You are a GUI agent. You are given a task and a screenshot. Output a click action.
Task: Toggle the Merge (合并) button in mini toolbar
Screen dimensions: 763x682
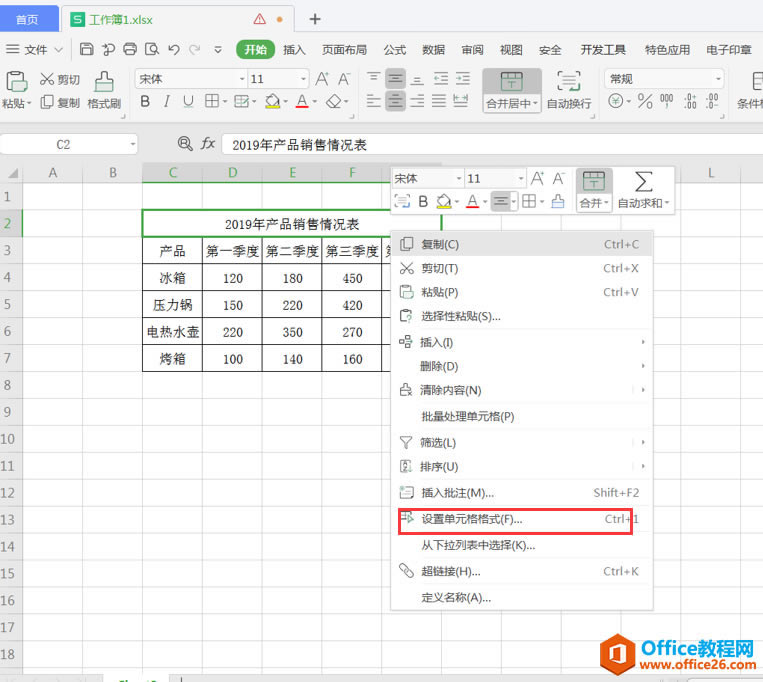pyautogui.click(x=594, y=190)
